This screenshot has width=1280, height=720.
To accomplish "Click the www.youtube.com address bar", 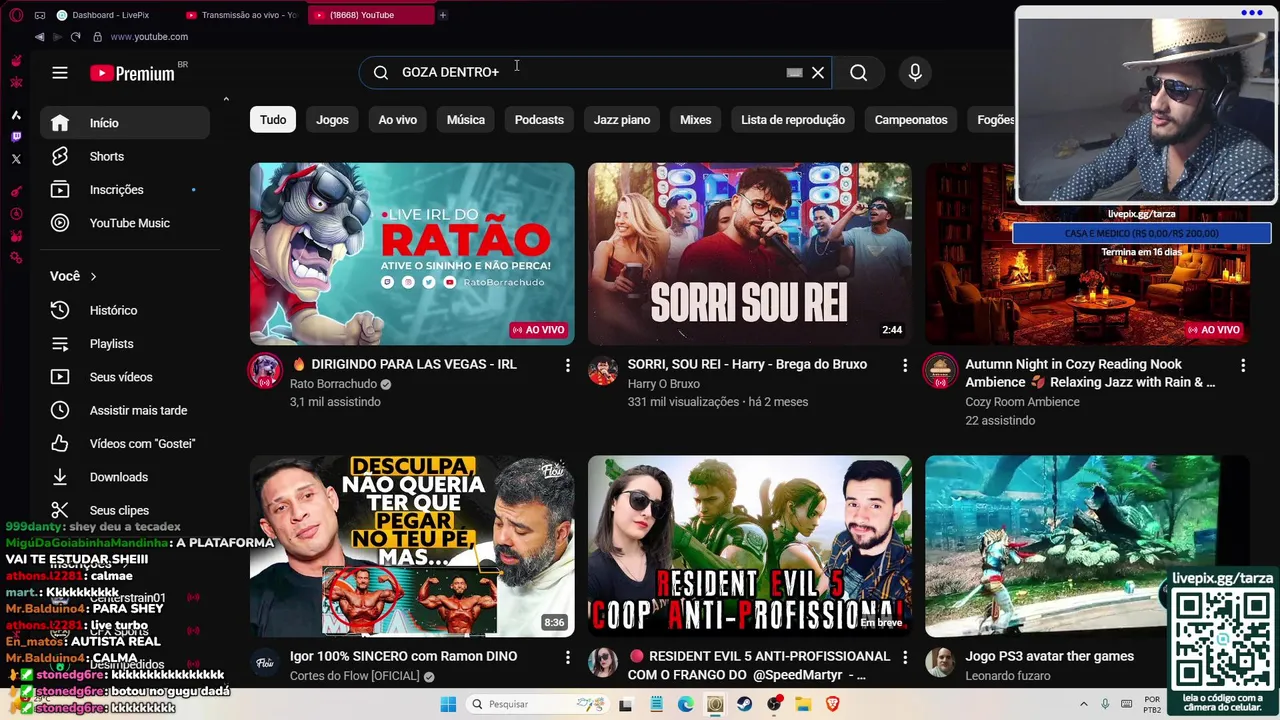I will point(149,37).
